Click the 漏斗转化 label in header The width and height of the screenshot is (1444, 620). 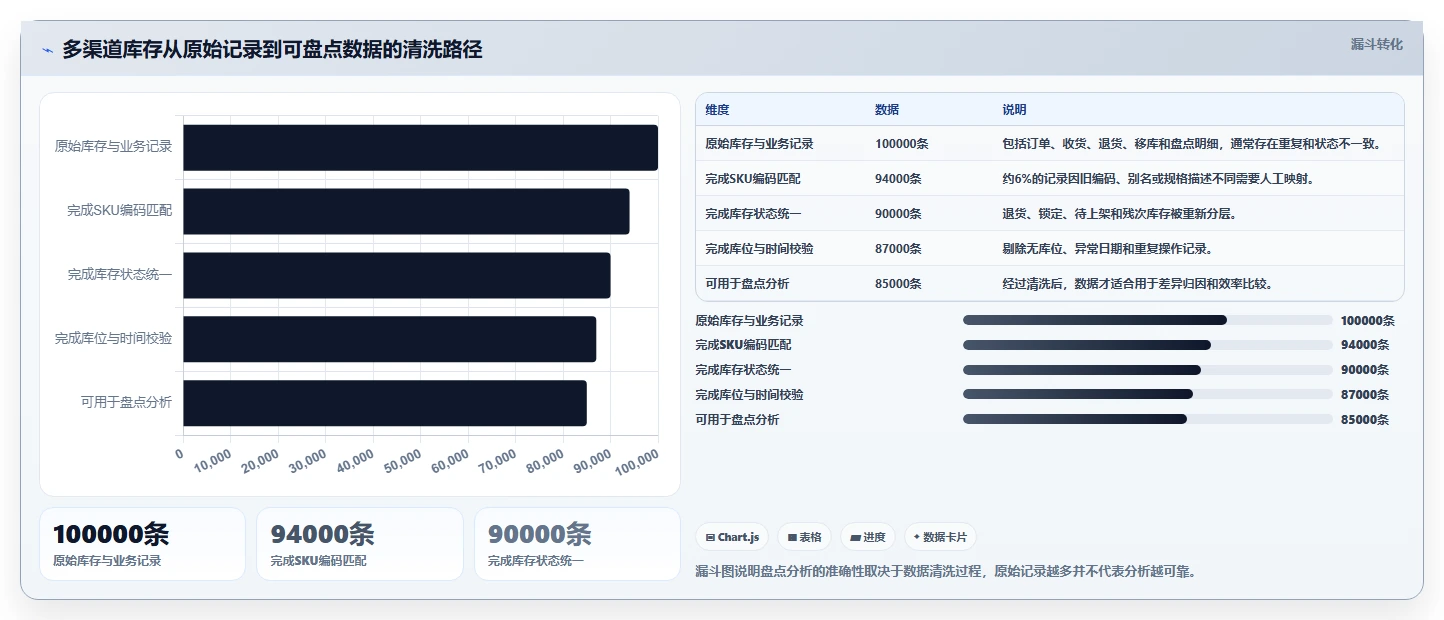(1376, 45)
